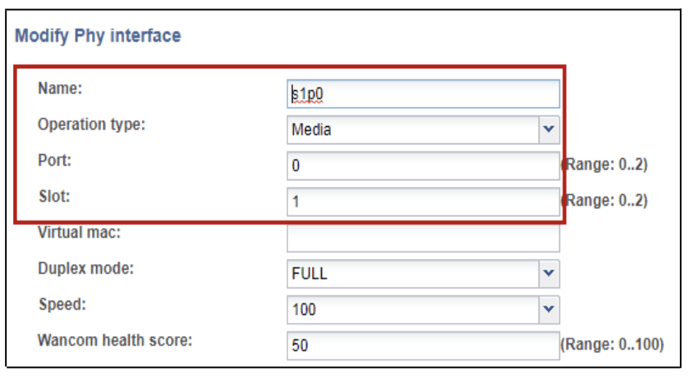
Task: Open the Speed dropdown arrow
Action: [x=548, y=309]
